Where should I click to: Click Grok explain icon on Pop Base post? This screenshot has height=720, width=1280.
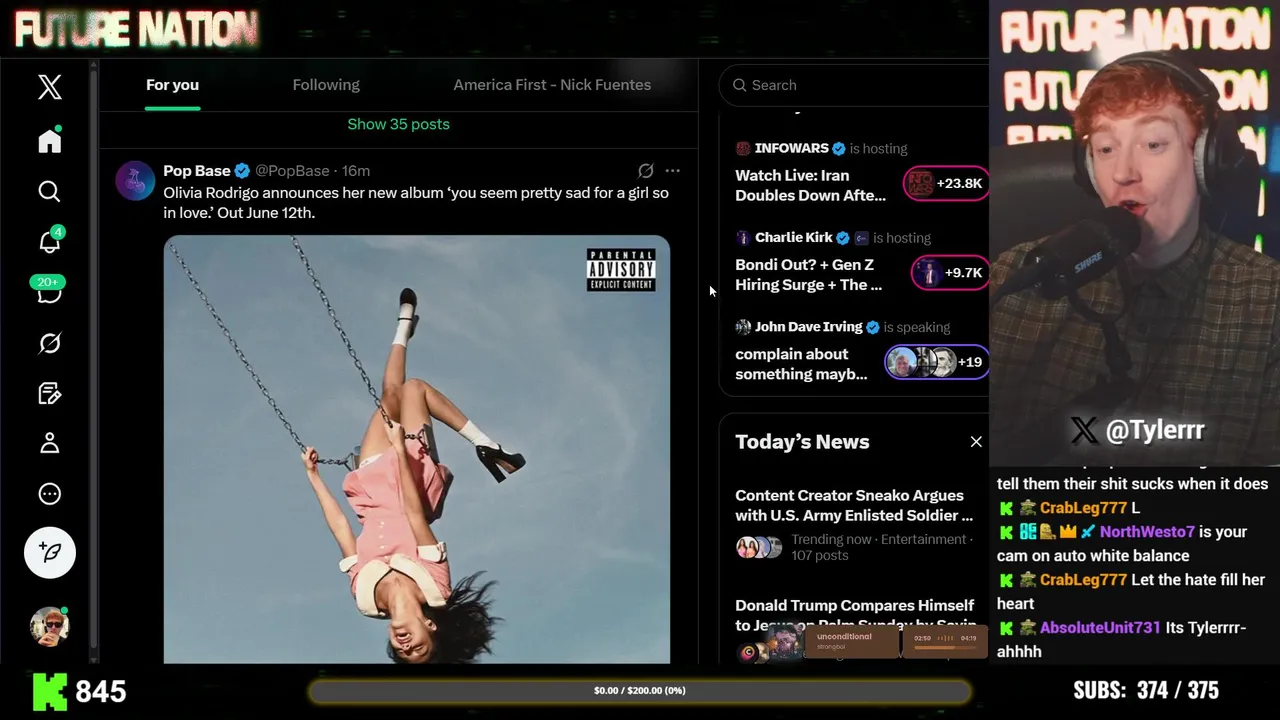point(646,171)
